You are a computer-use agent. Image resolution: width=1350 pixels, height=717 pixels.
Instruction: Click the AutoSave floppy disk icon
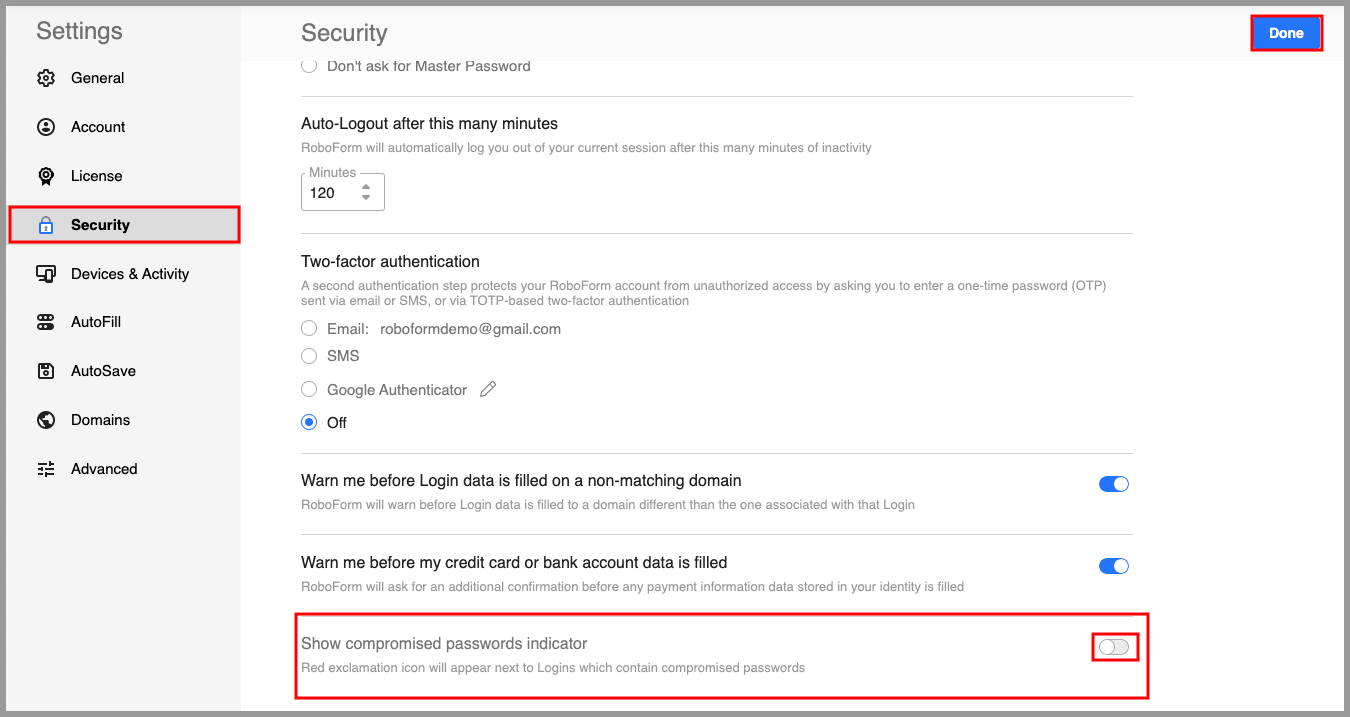[x=46, y=370]
